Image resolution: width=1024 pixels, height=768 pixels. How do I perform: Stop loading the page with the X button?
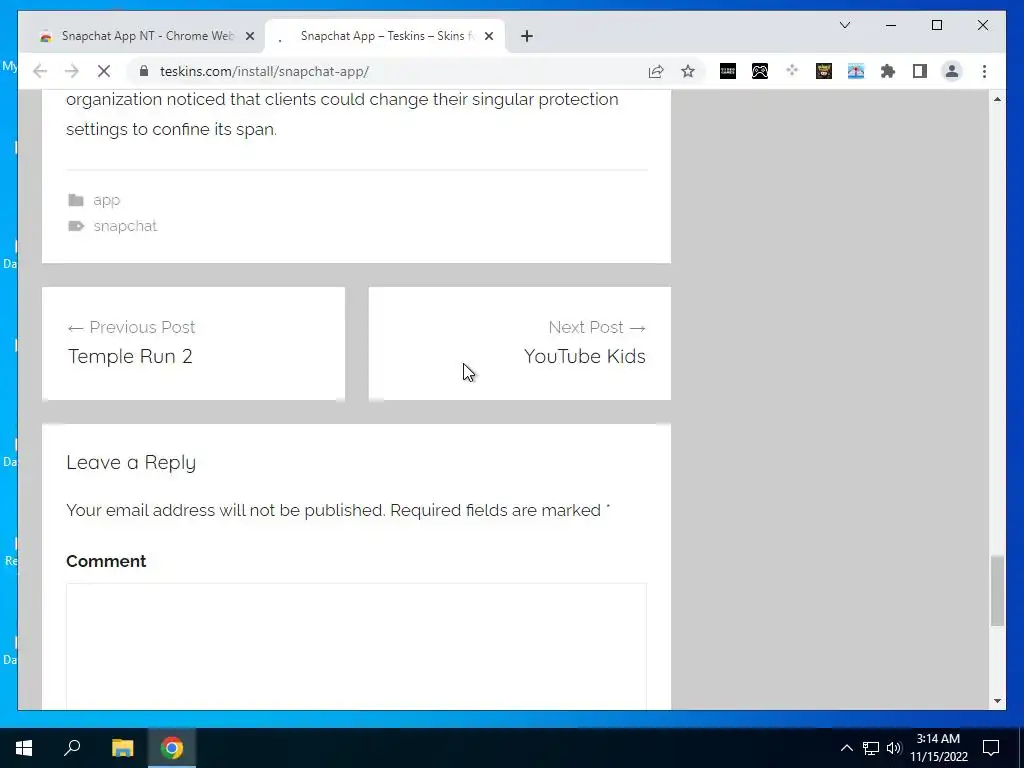104,71
